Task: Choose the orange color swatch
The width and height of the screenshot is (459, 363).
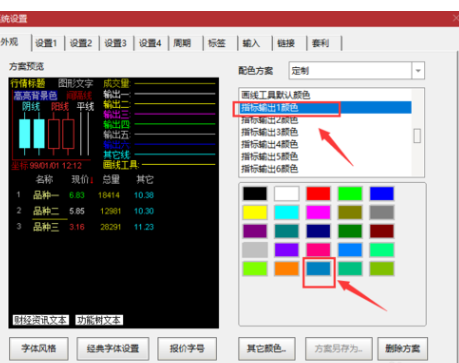Action: [287, 269]
